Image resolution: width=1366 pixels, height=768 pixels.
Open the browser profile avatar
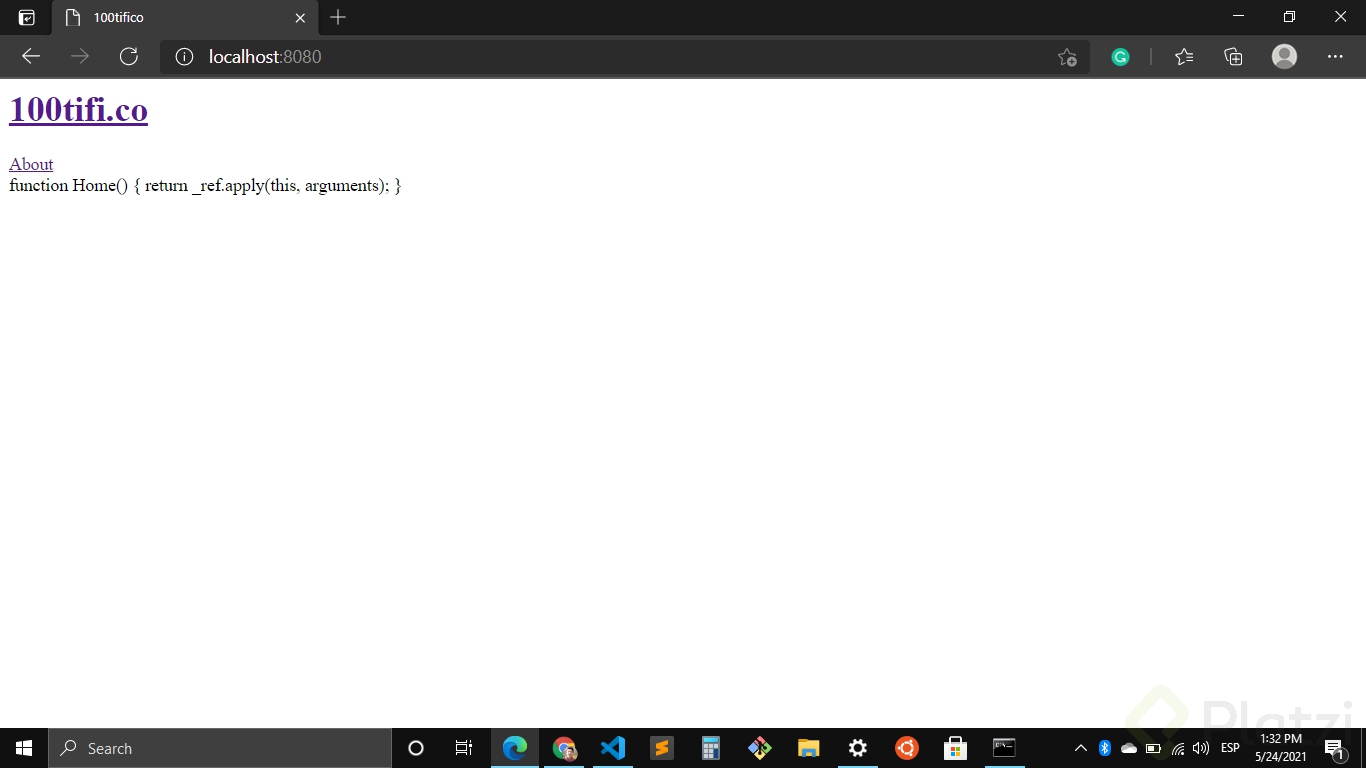pos(1284,57)
